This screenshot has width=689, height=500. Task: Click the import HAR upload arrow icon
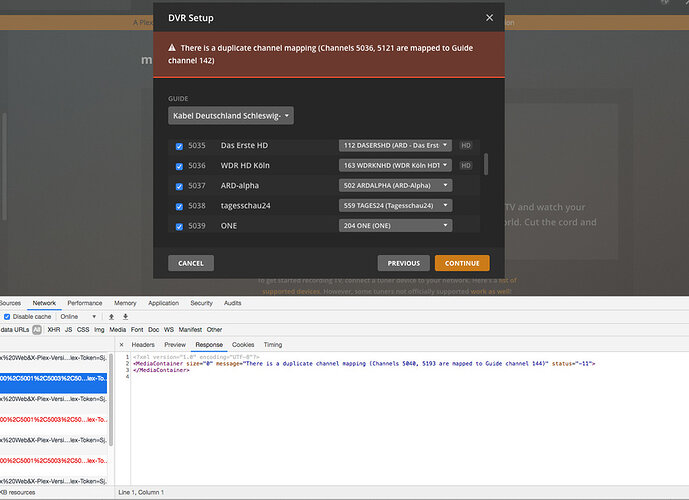111,317
